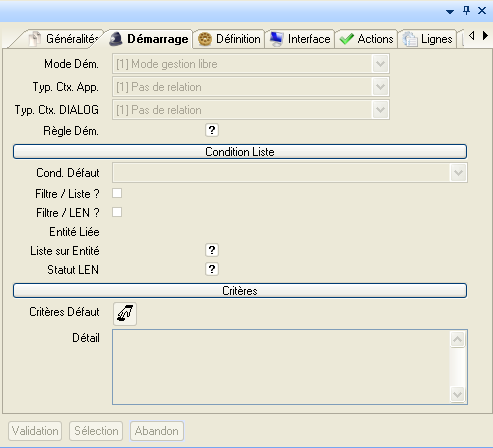Screen dimensions: 493x448
Task: Pin the panel with the pushpin icon
Action: point(466,11)
